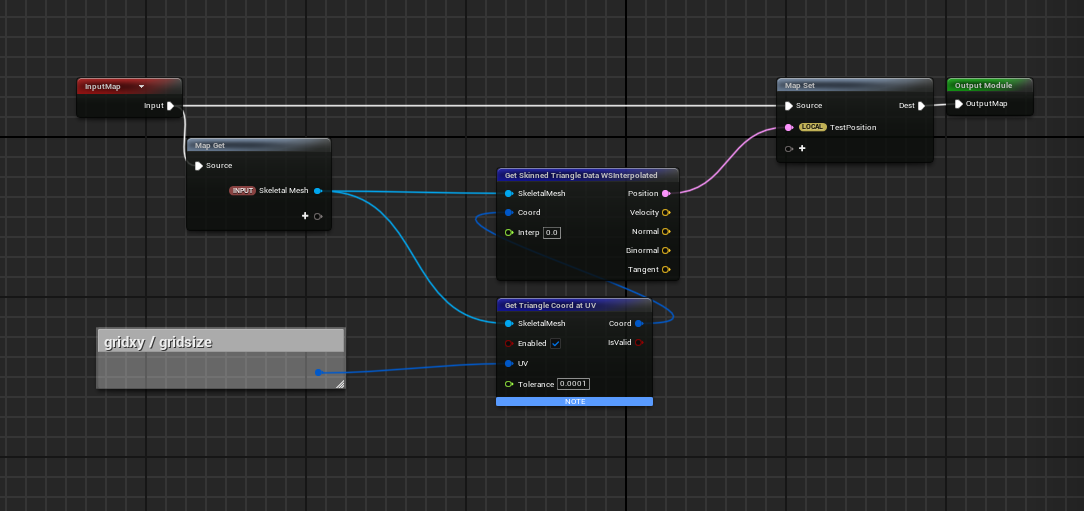The width and height of the screenshot is (1084, 511).
Task: Click the Skeletal Mesh output pin on Map Get
Action: pos(317,191)
